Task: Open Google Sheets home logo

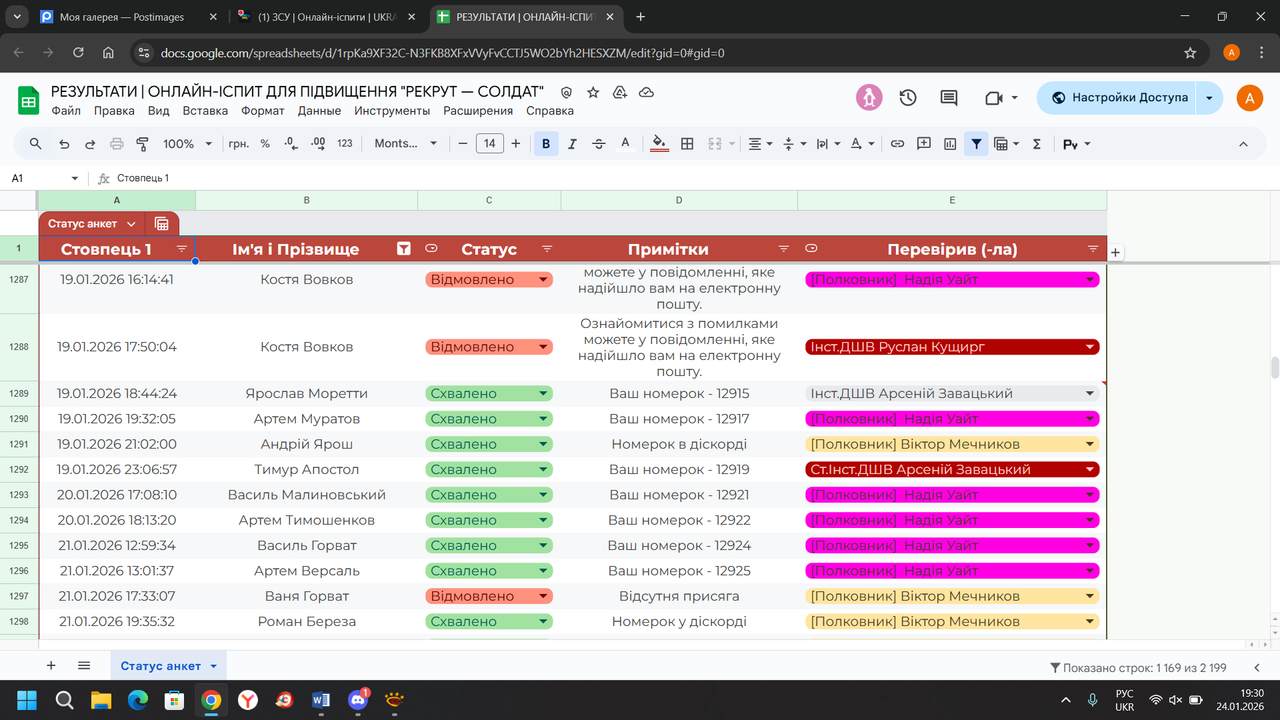Action: [28, 100]
